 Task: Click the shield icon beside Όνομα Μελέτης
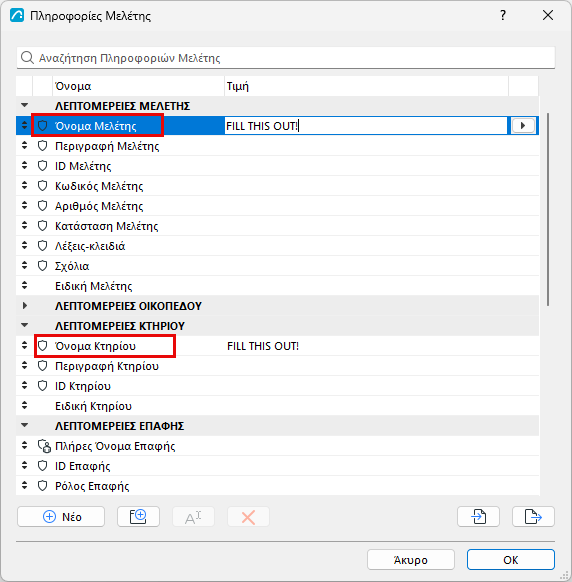(43, 126)
